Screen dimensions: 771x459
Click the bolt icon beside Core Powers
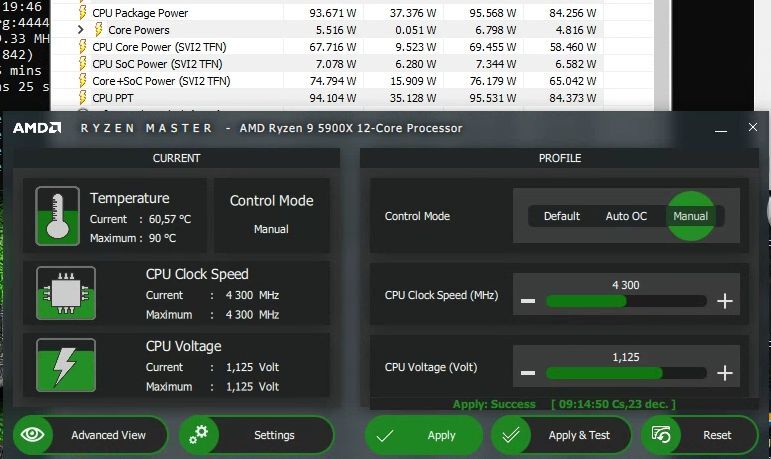coord(98,30)
